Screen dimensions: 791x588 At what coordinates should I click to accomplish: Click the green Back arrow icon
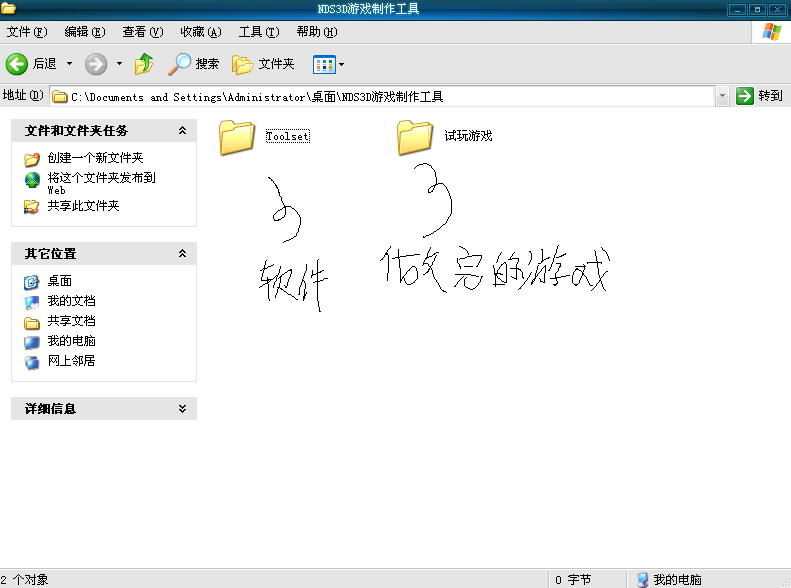[17, 64]
